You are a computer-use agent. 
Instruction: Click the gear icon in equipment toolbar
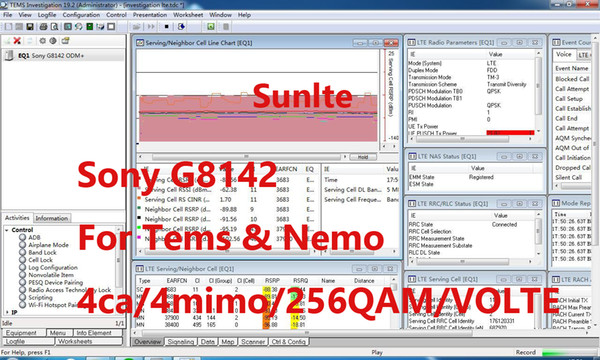pos(42,41)
